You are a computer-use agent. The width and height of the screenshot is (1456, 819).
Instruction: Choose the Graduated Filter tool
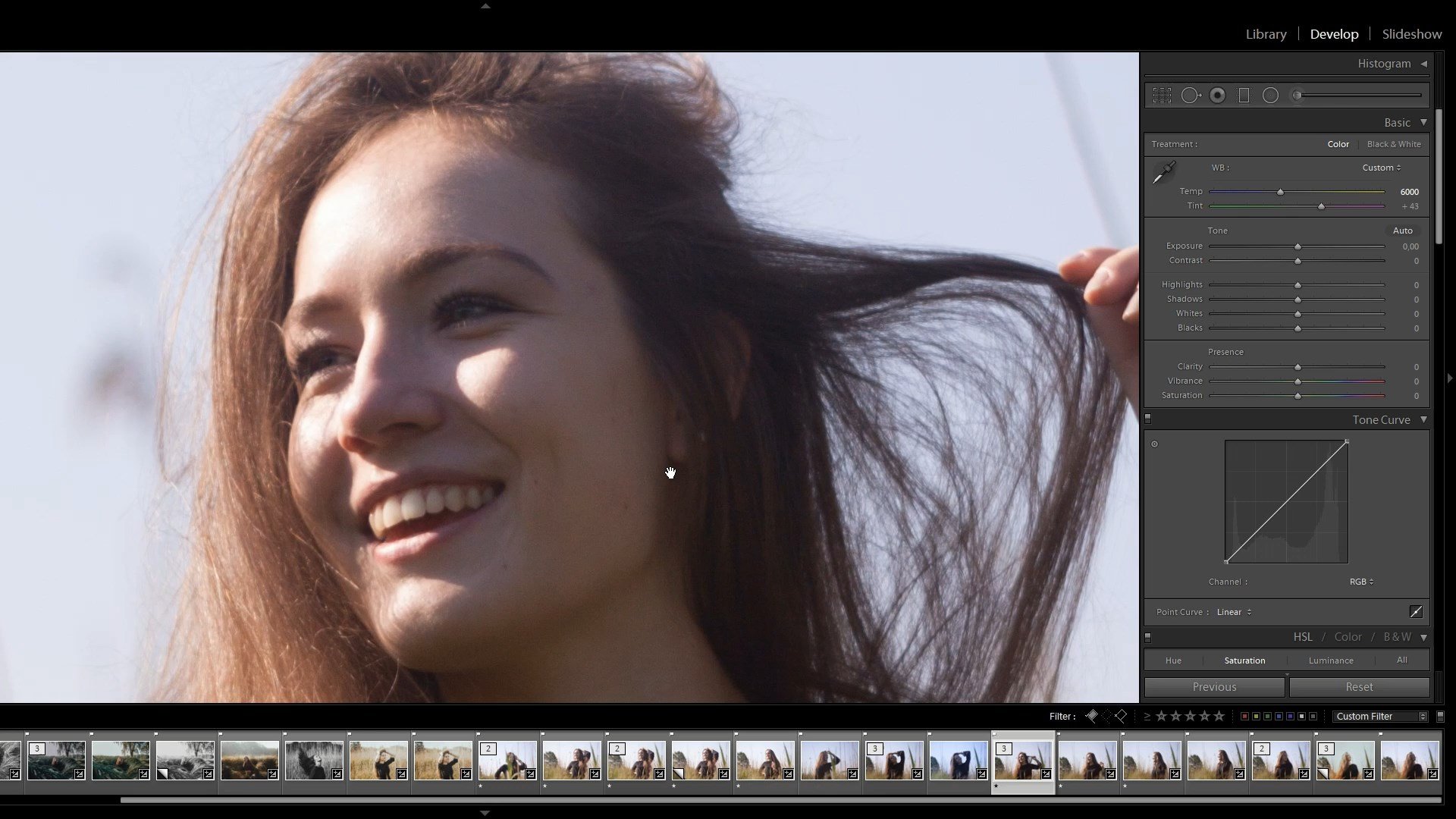tap(1244, 96)
